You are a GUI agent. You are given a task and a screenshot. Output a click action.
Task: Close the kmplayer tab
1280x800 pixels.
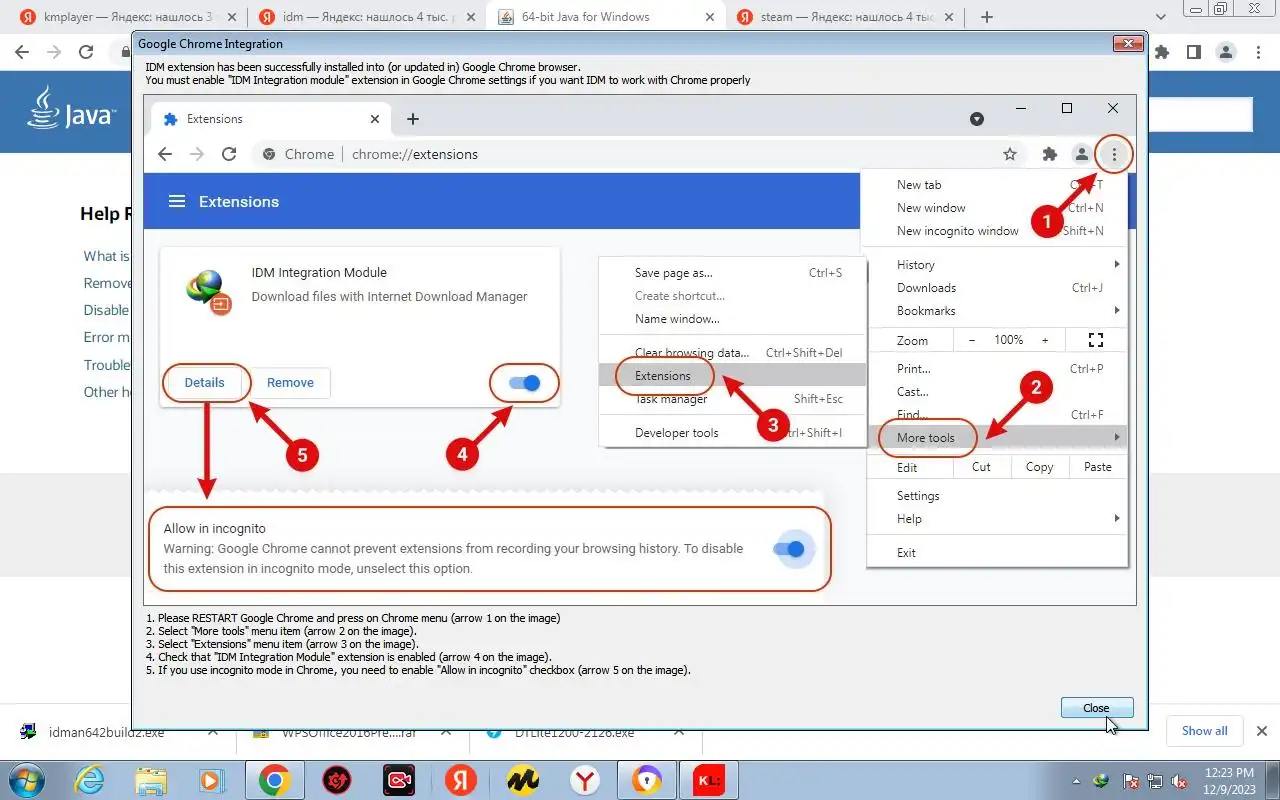click(232, 17)
